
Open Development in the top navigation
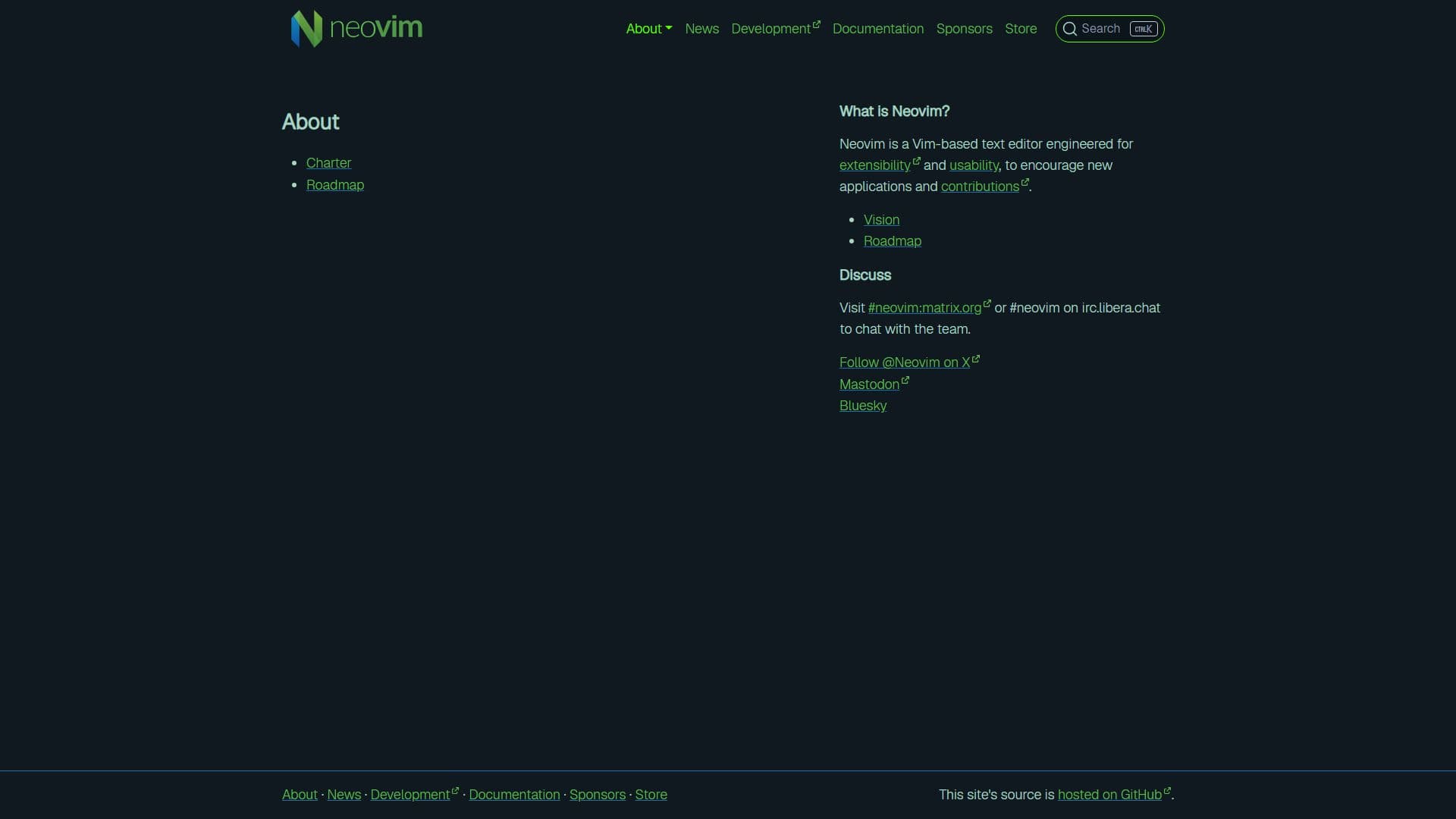coord(776,29)
